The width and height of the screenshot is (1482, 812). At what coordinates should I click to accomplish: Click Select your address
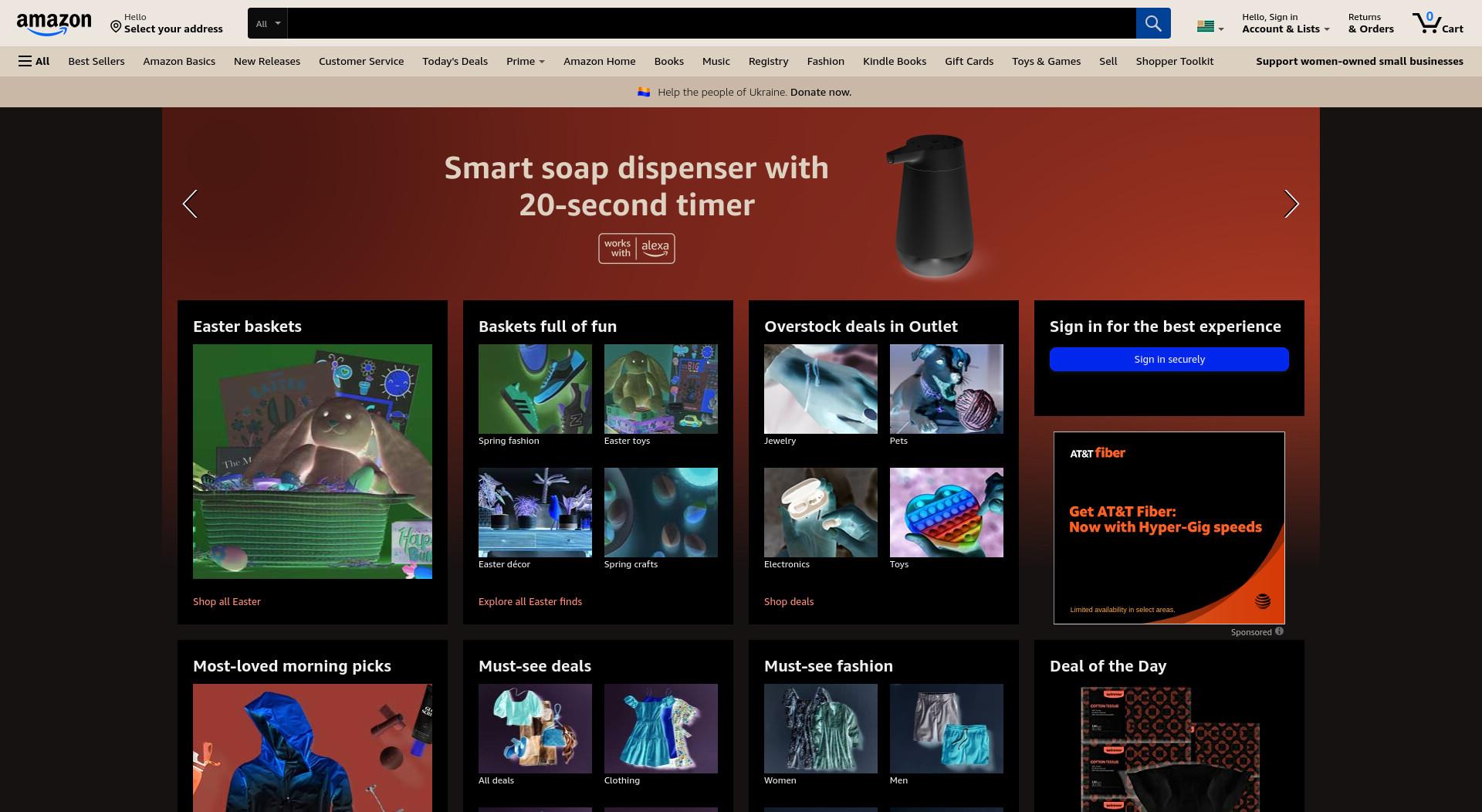pyautogui.click(x=173, y=29)
